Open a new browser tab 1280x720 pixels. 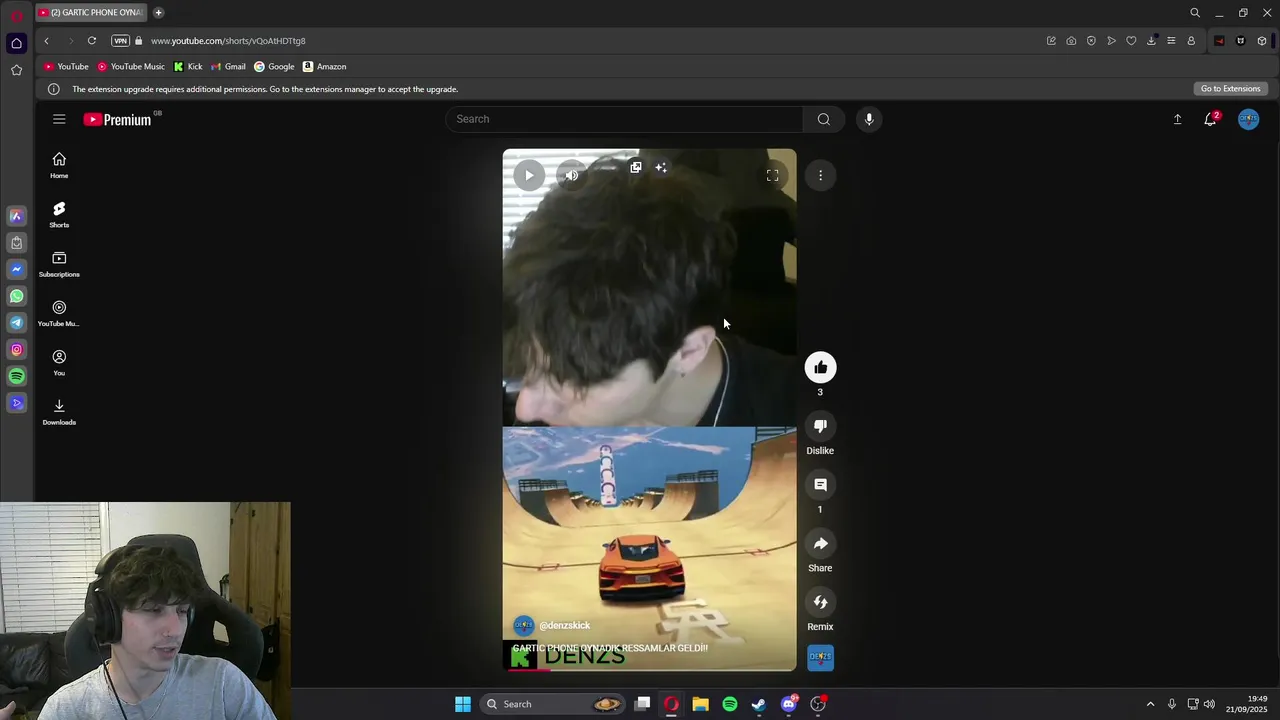158,12
